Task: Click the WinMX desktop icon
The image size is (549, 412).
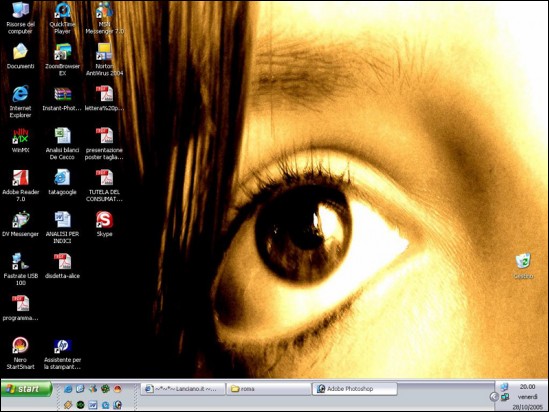Action: point(20,140)
